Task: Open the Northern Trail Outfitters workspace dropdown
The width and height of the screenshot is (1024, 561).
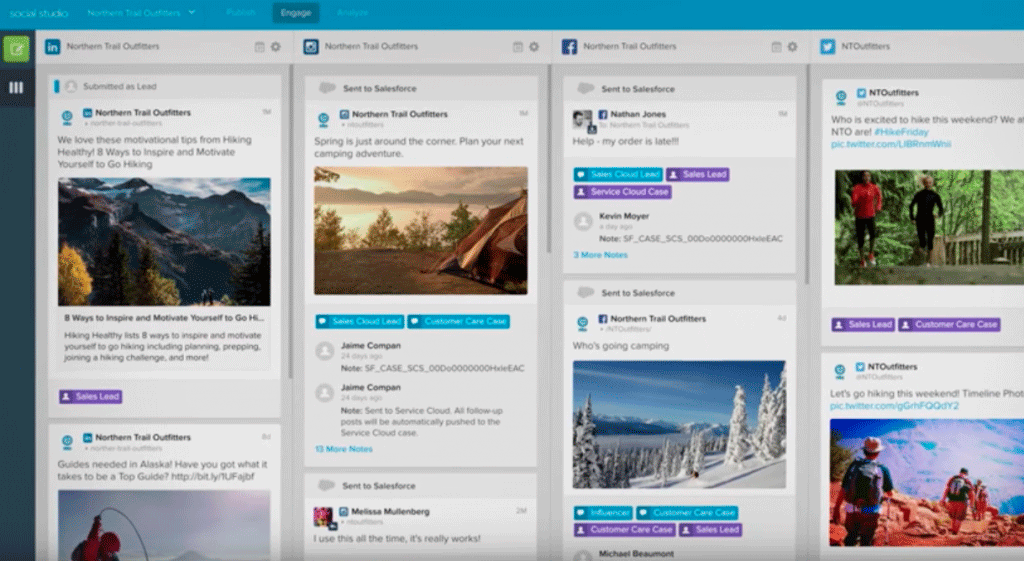Action: (141, 12)
